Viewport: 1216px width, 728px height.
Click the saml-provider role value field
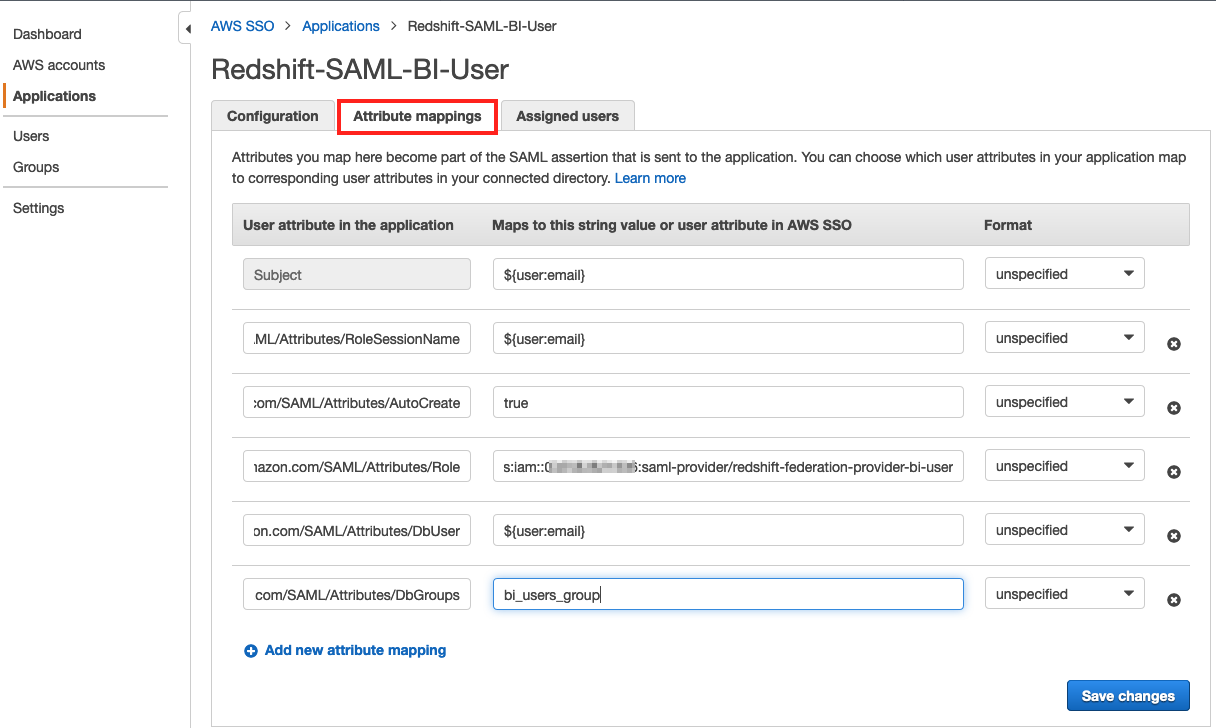728,466
